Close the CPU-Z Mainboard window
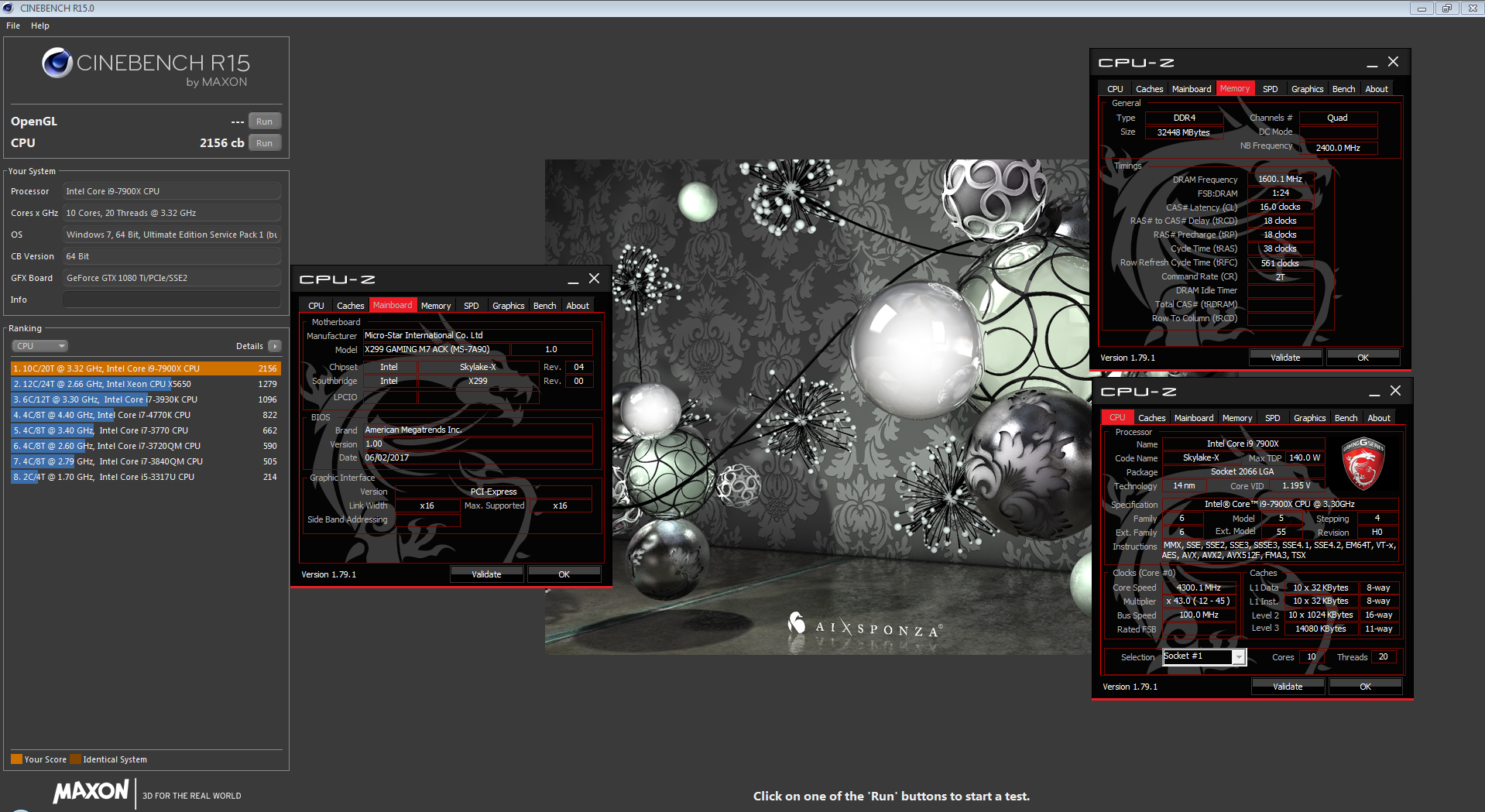This screenshot has height=812, width=1485. 594,279
